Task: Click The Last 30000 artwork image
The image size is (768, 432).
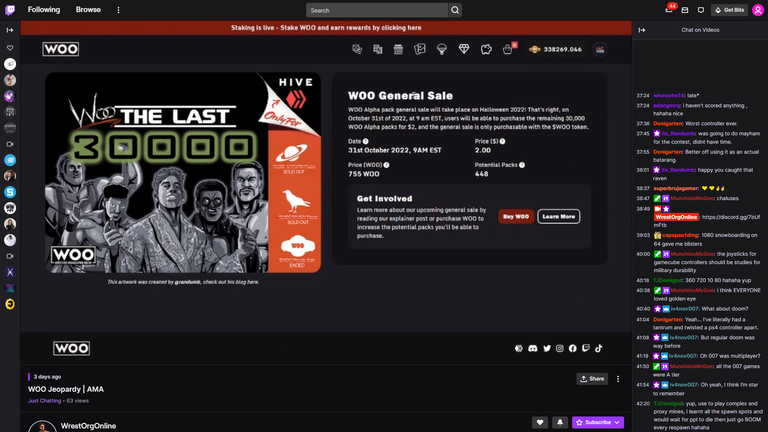Action: click(183, 172)
